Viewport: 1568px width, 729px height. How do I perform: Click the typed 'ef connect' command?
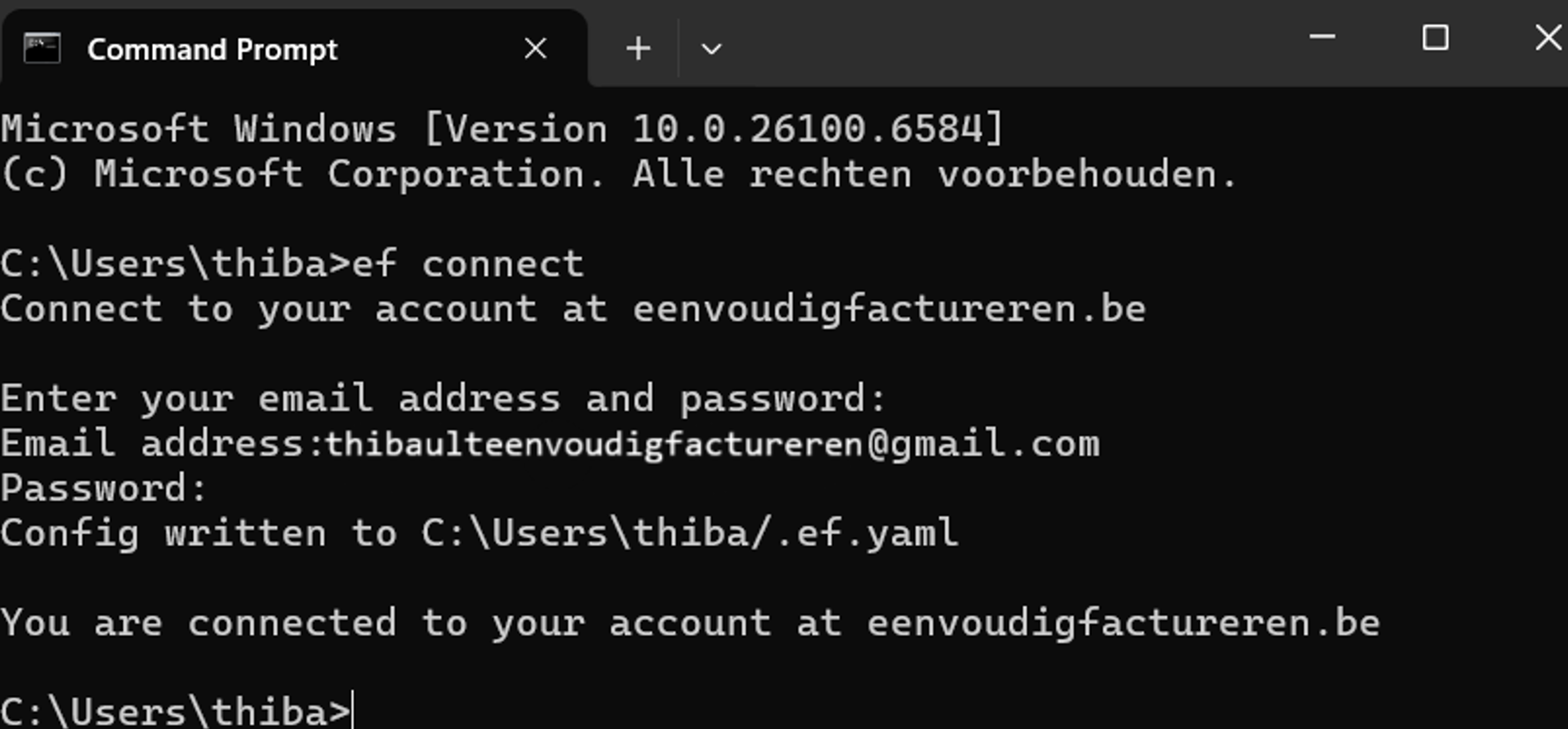[467, 264]
